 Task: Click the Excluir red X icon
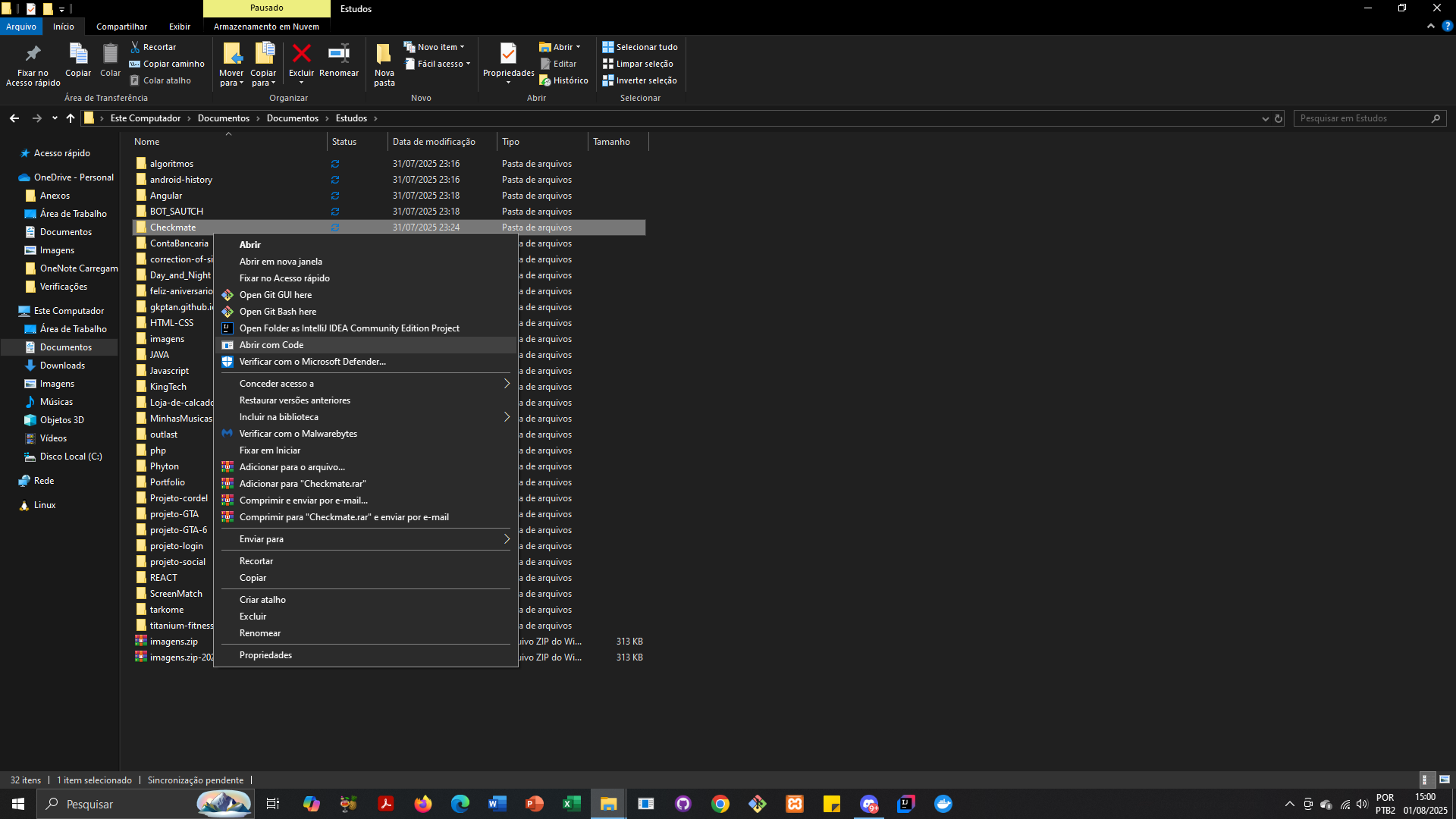pyautogui.click(x=301, y=54)
